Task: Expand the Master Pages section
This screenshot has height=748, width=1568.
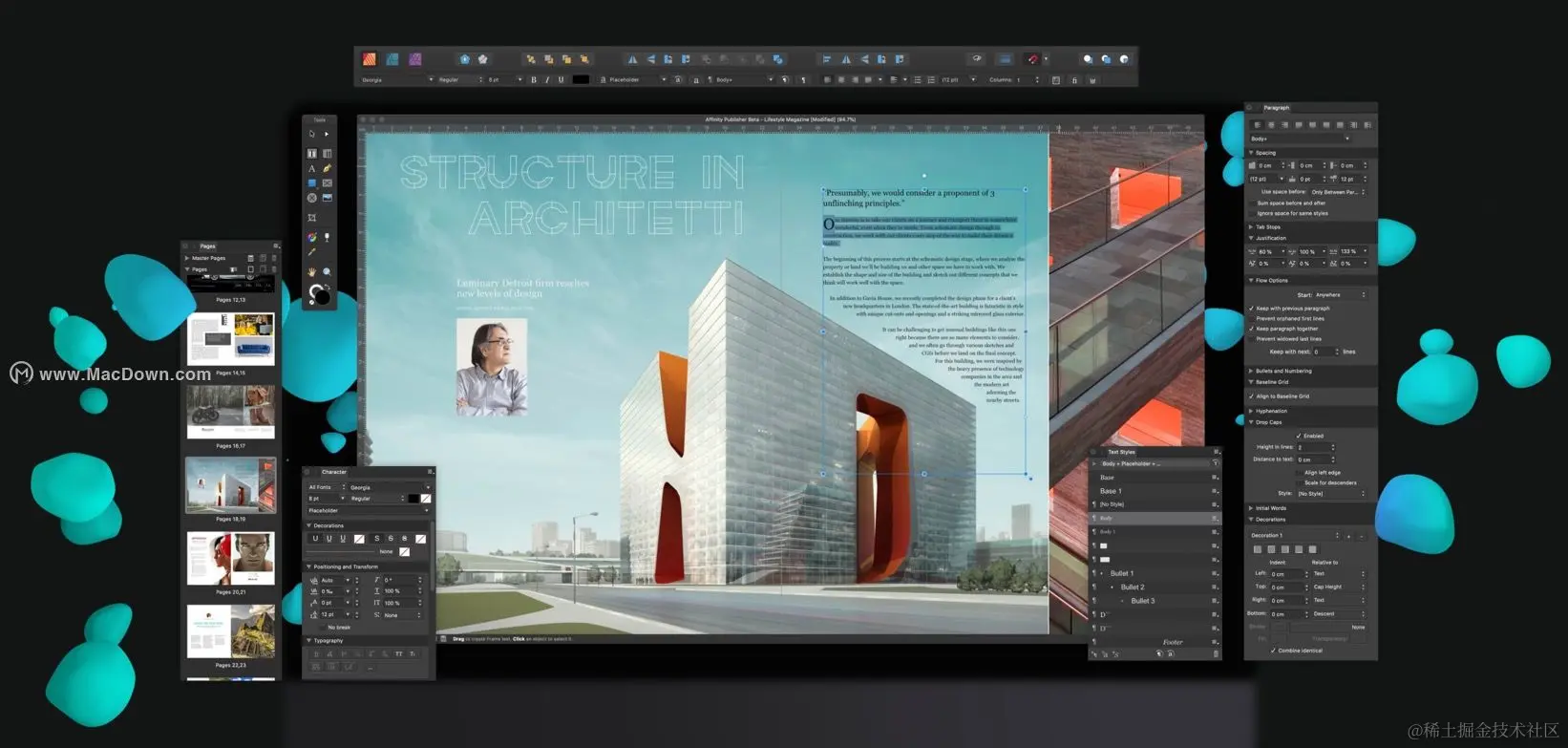Action: coord(187,258)
